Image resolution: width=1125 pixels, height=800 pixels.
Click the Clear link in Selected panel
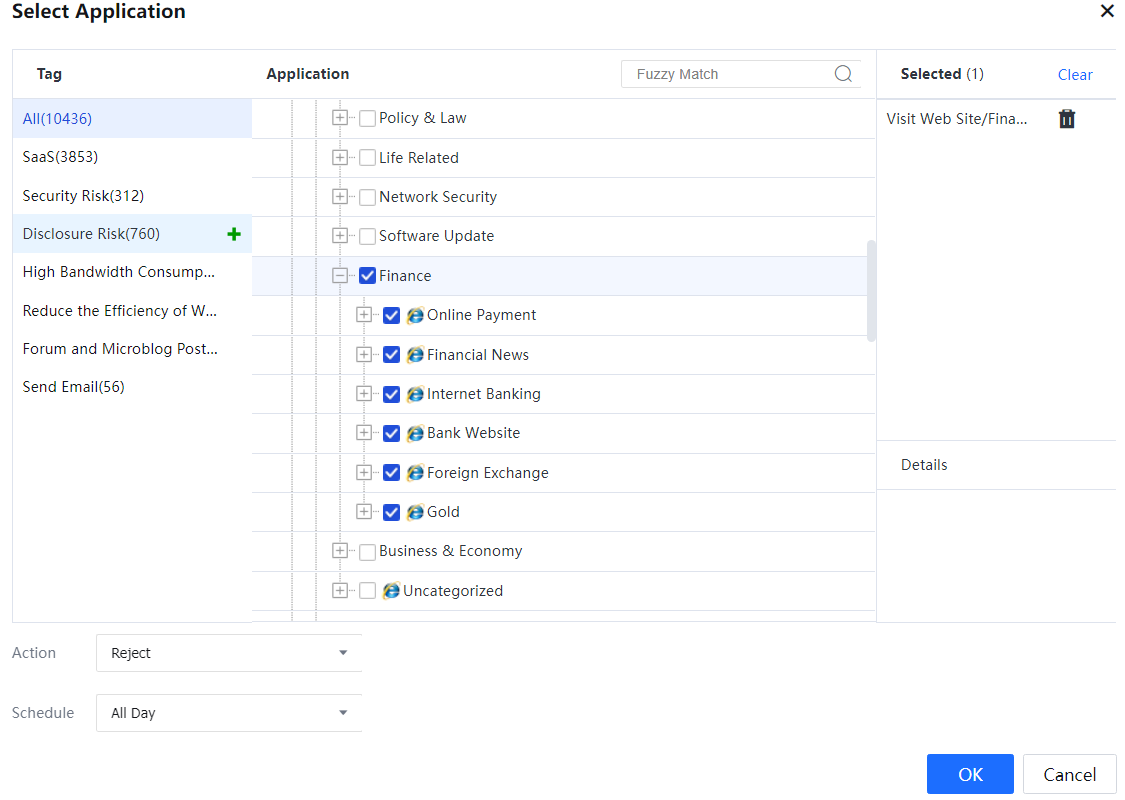tap(1075, 75)
